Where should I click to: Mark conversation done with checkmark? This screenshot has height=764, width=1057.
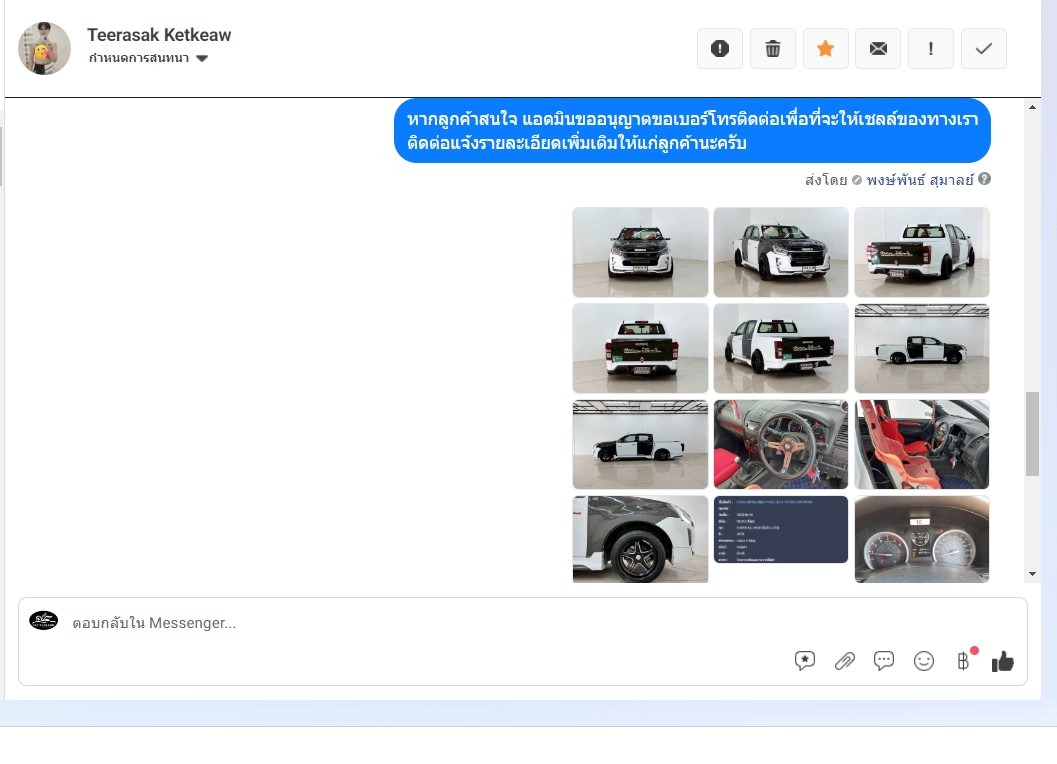(x=984, y=49)
